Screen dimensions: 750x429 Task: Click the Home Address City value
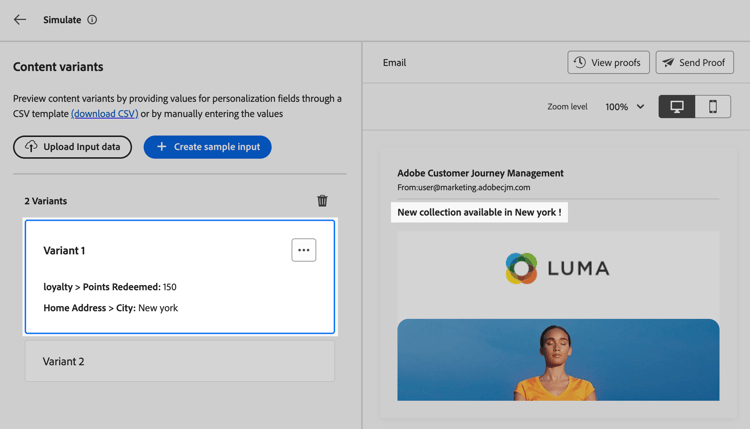point(158,308)
